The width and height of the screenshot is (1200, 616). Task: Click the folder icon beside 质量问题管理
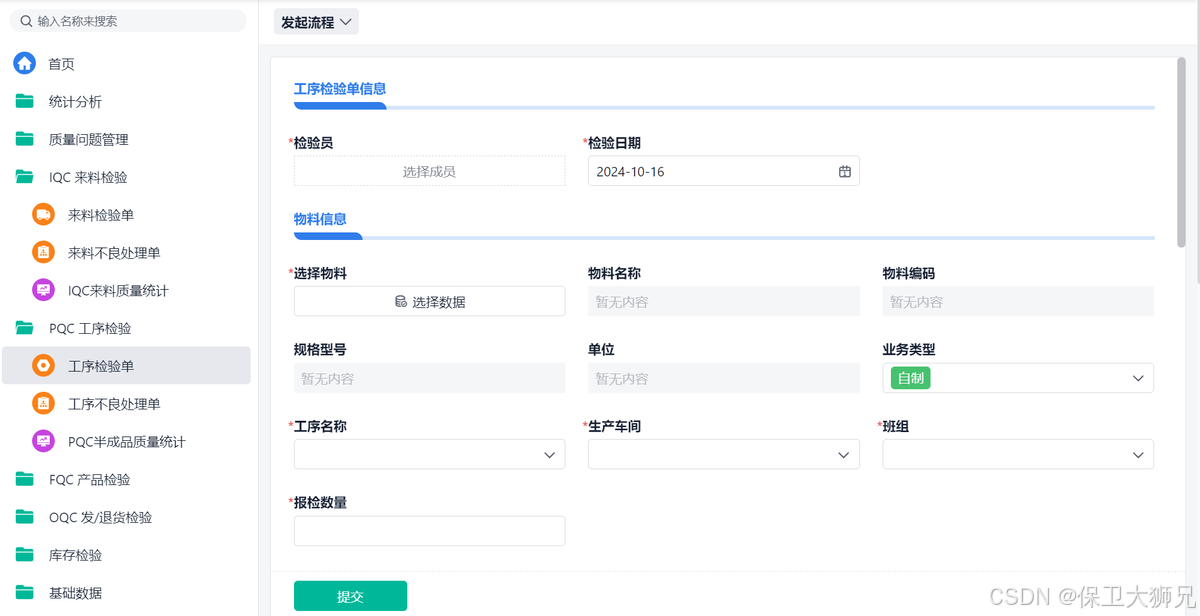pyautogui.click(x=24, y=139)
